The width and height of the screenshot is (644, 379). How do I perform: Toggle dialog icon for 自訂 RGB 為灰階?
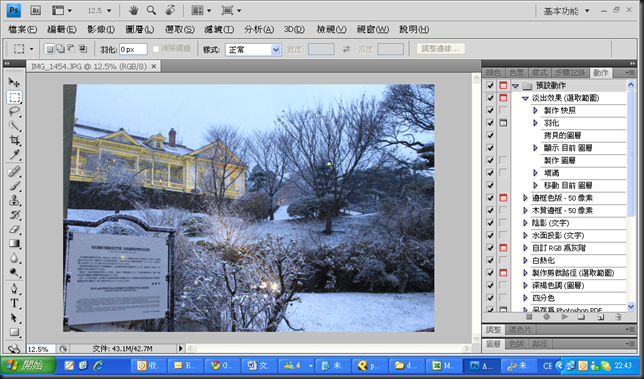[x=503, y=248]
